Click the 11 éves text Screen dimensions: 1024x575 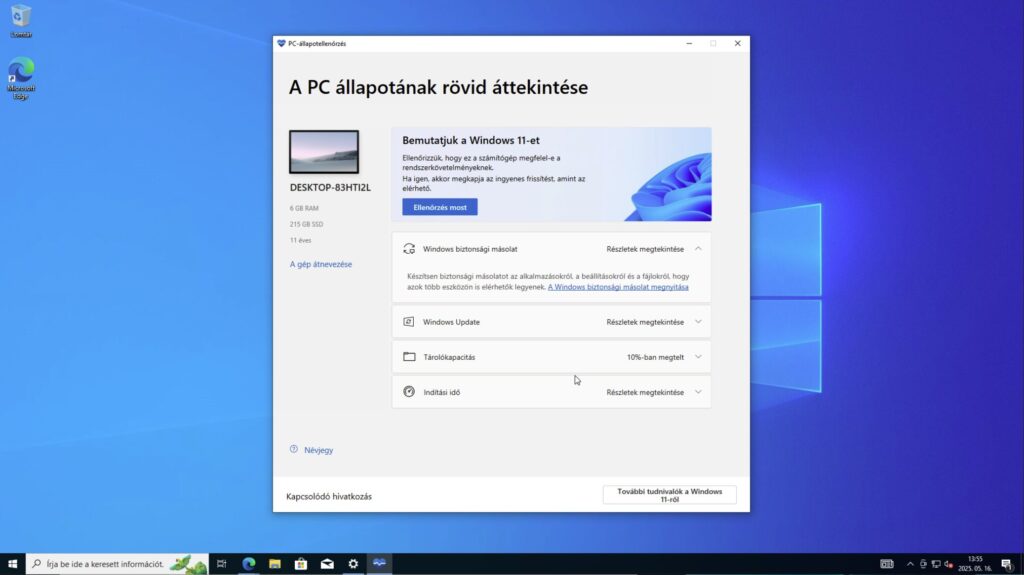300,240
